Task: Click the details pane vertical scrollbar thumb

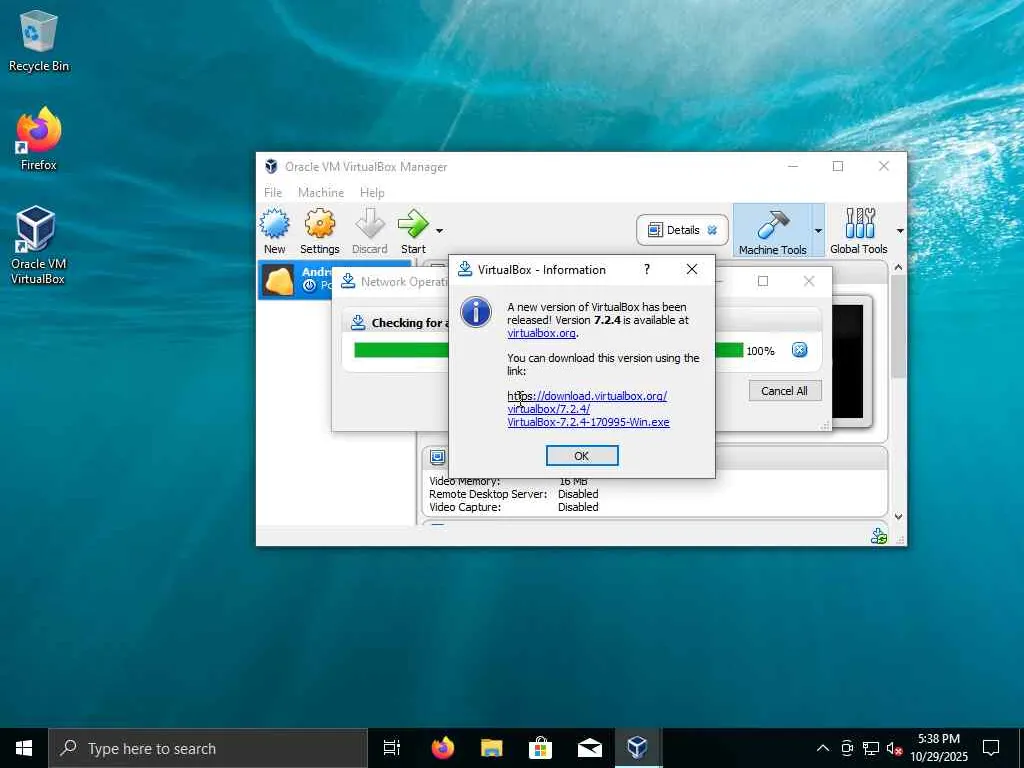Action: [x=898, y=325]
